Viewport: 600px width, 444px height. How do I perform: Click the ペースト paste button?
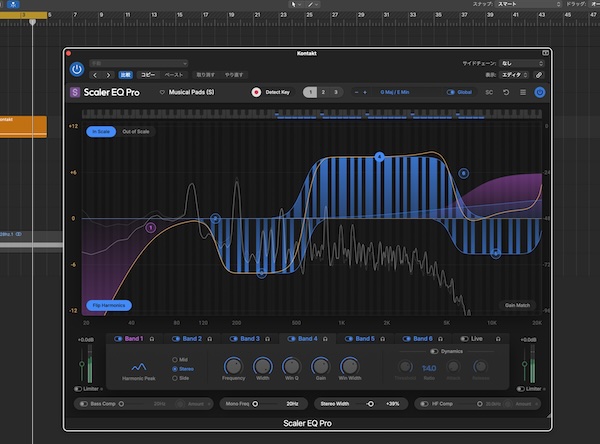coord(174,75)
